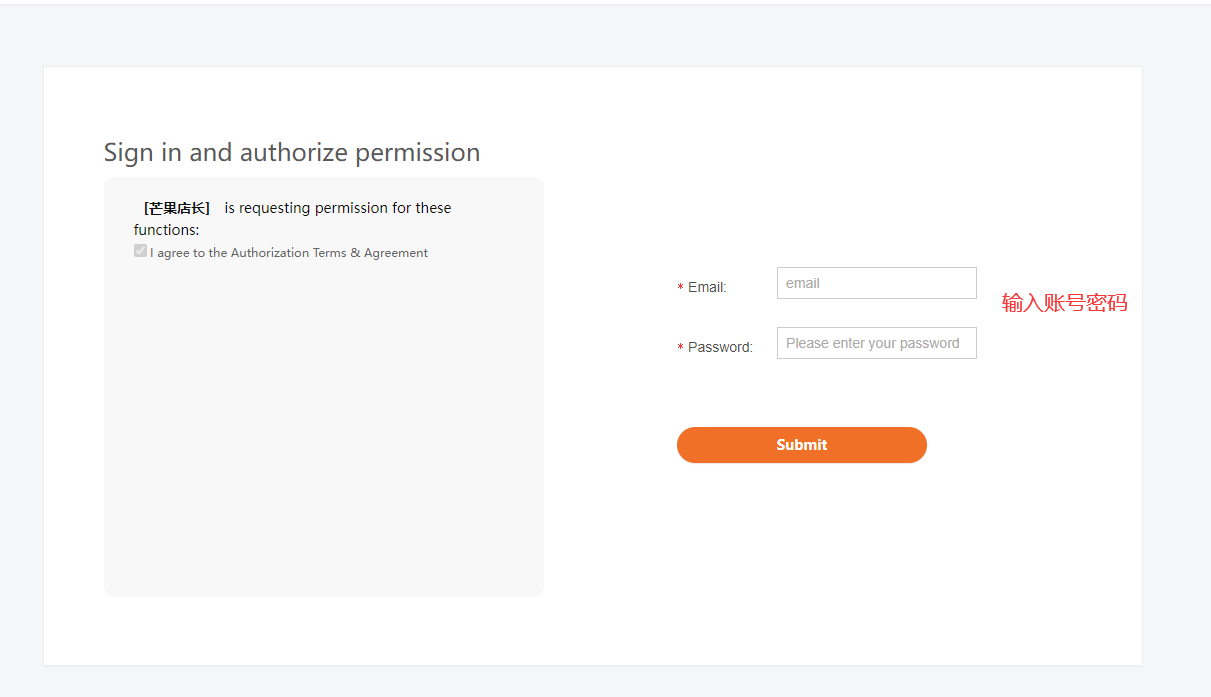Click the 'is requesting permission for these' text
Viewport: 1211px width, 697px height.
[338, 208]
